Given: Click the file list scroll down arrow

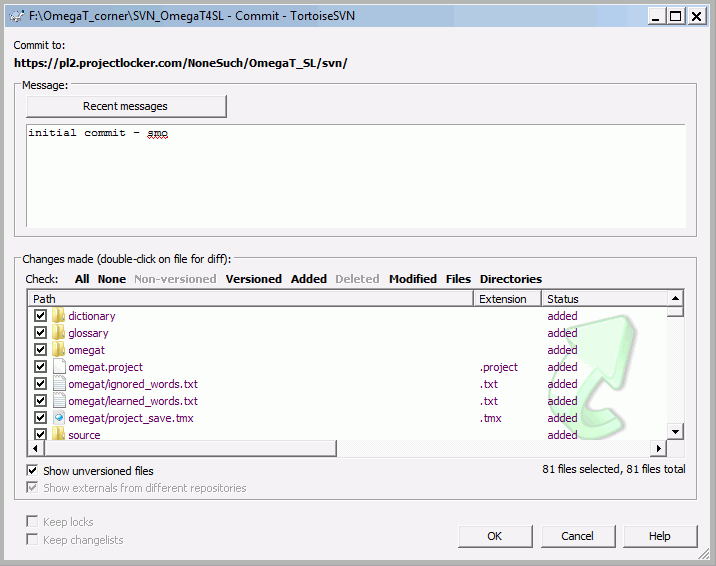Looking at the screenshot, I should 675,431.
